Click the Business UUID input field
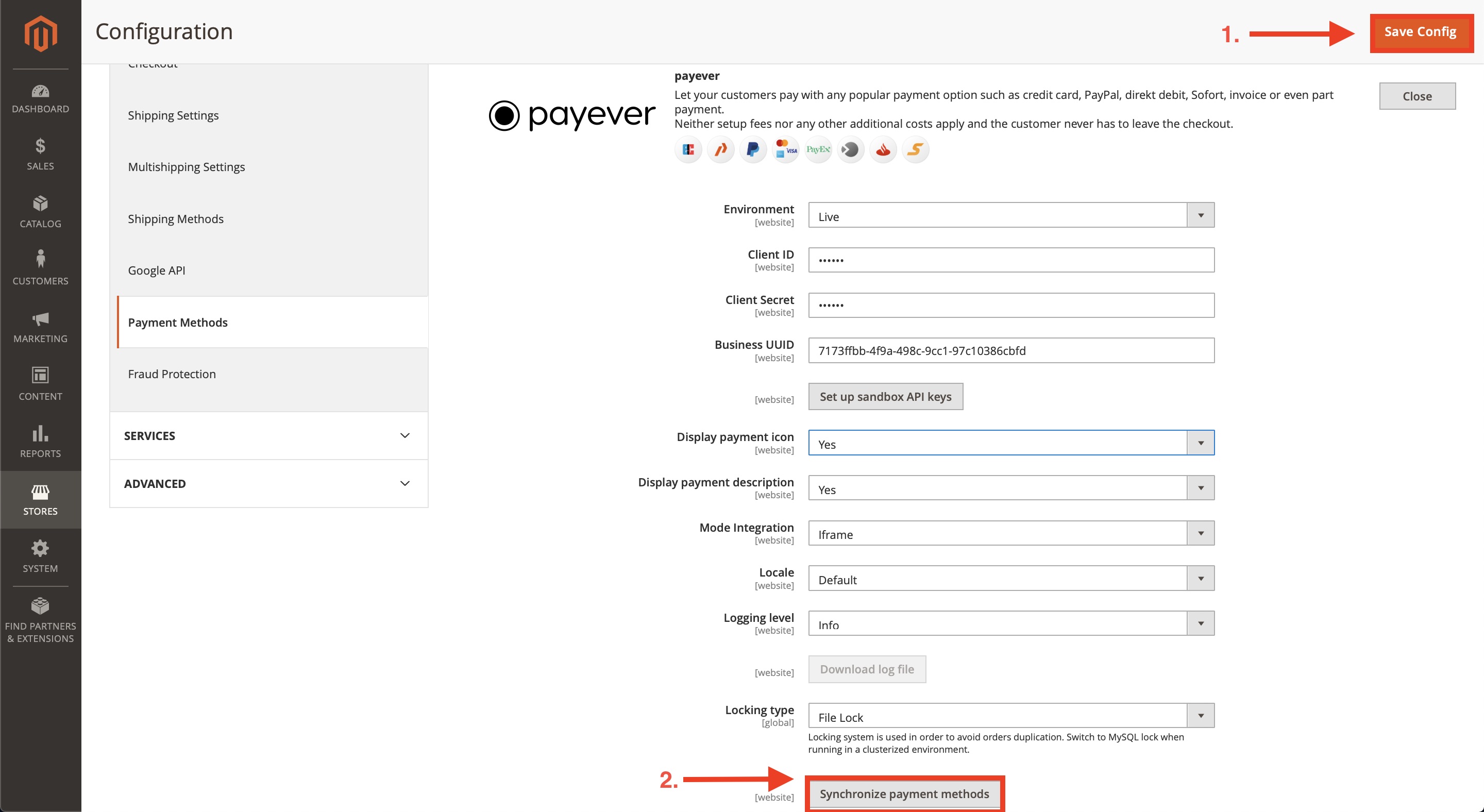Screen dimensions: 1484x812 1011,351
